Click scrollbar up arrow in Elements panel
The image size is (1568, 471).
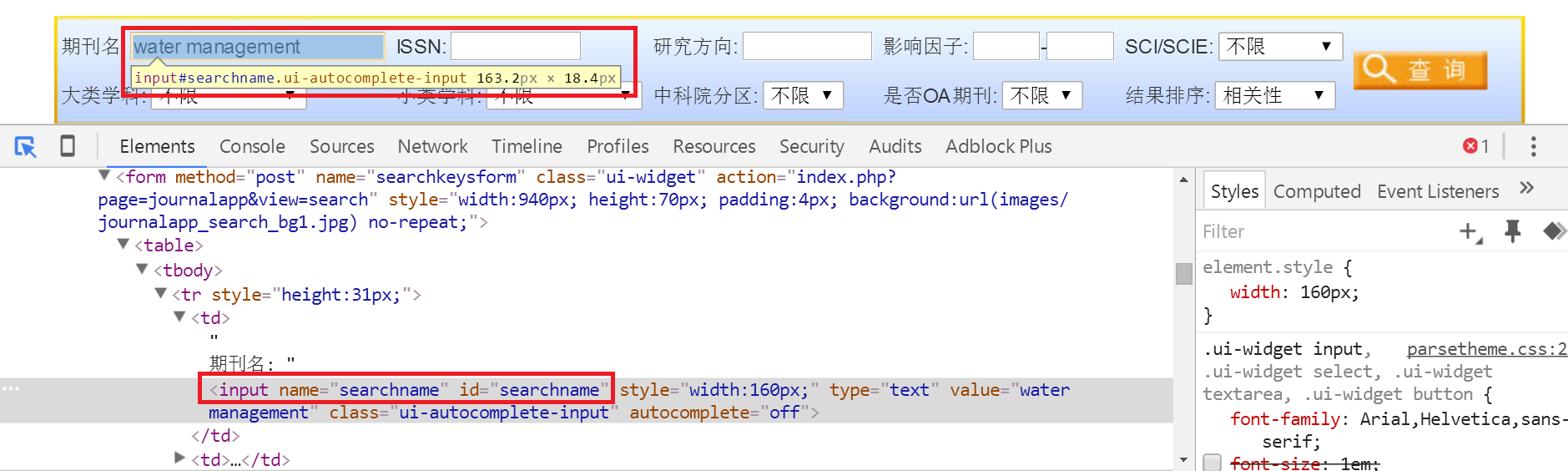point(1183,179)
